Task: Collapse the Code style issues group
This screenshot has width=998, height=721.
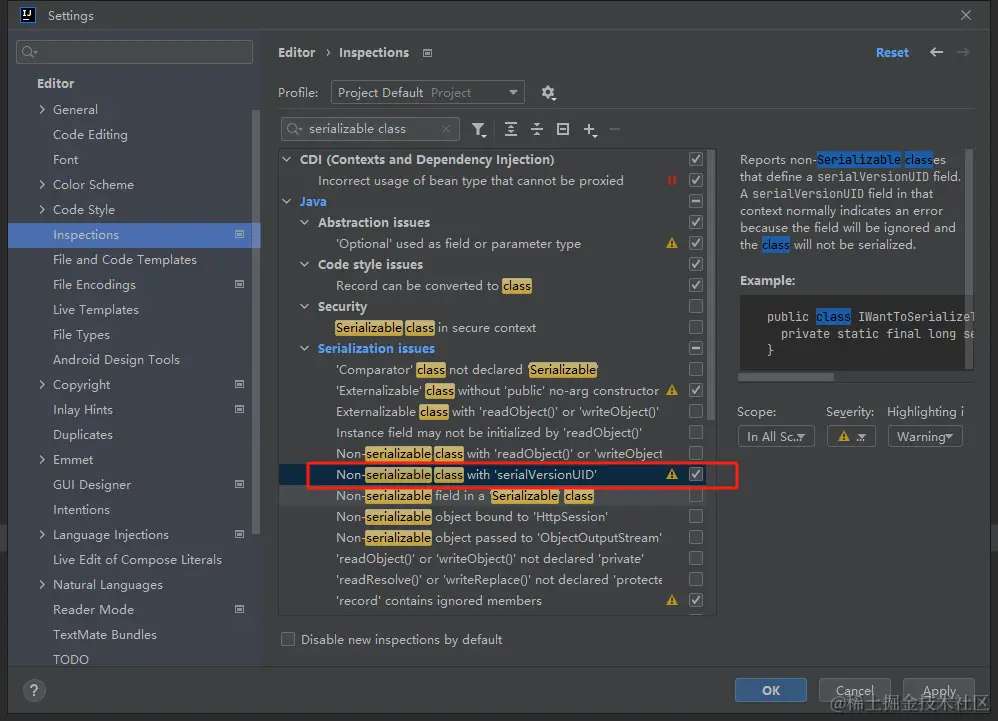Action: tap(304, 264)
